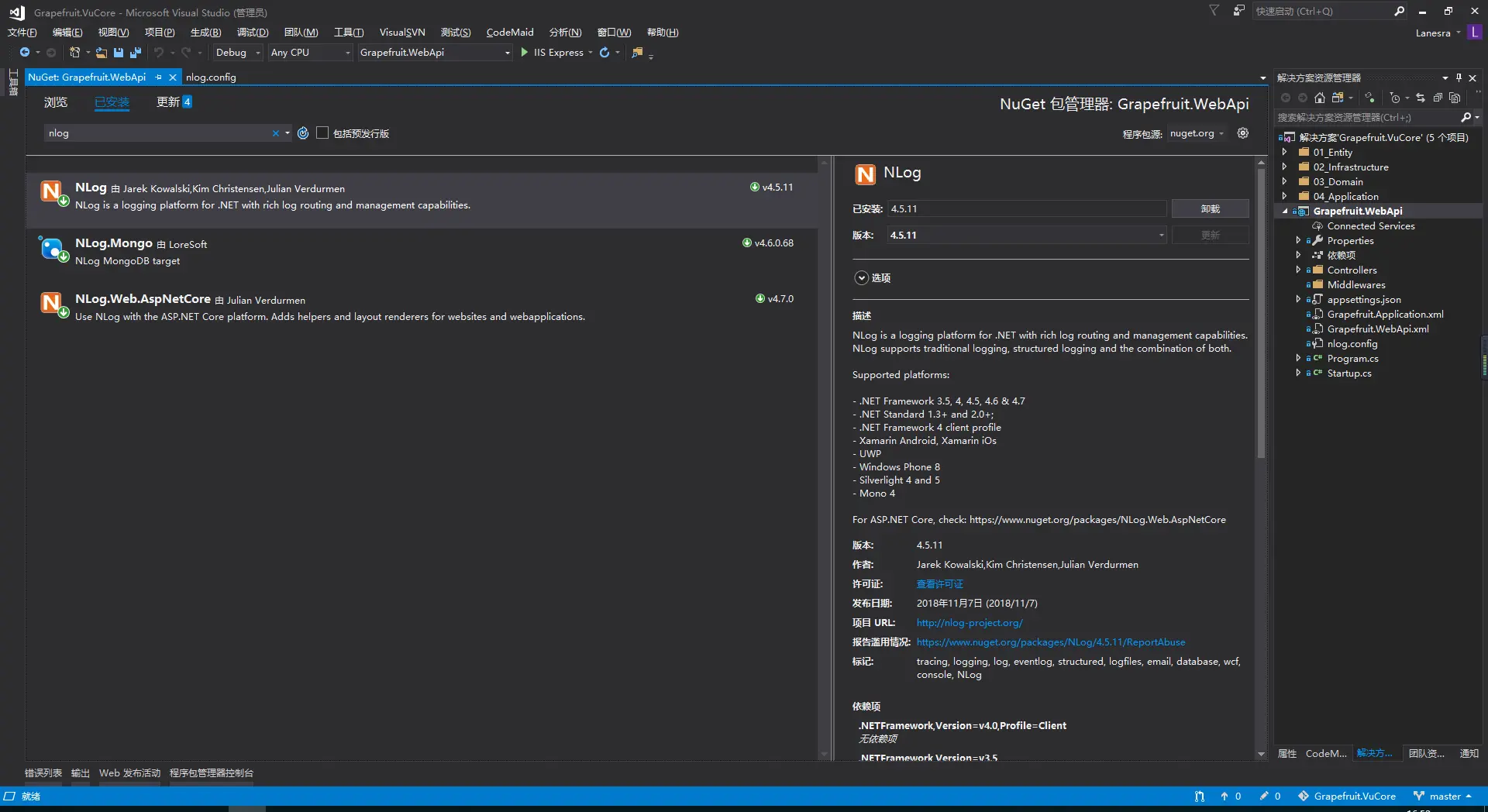Pin the Solution Explorer panel

click(1459, 77)
